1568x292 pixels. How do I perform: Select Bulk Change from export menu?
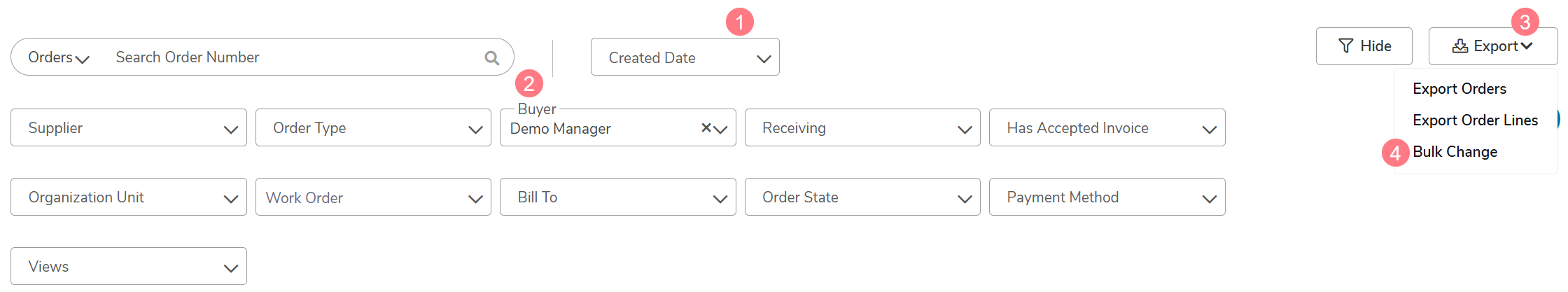pyautogui.click(x=1455, y=152)
